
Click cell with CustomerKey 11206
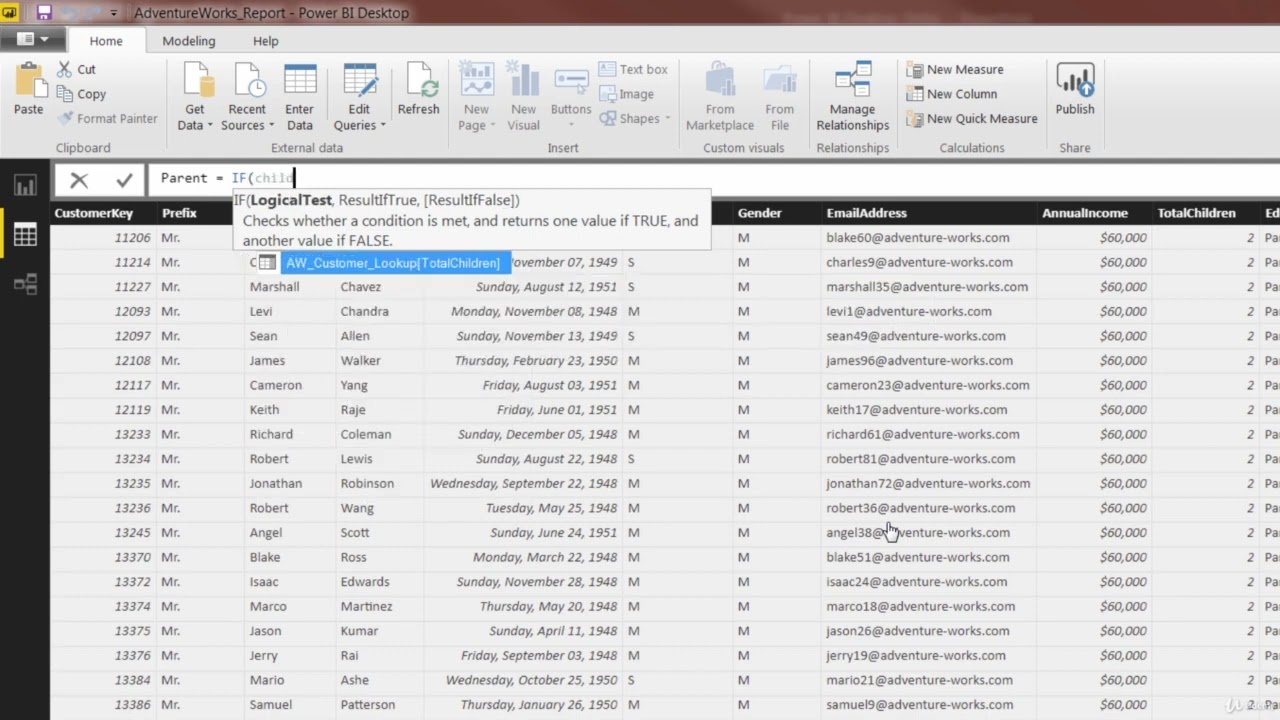click(103, 238)
